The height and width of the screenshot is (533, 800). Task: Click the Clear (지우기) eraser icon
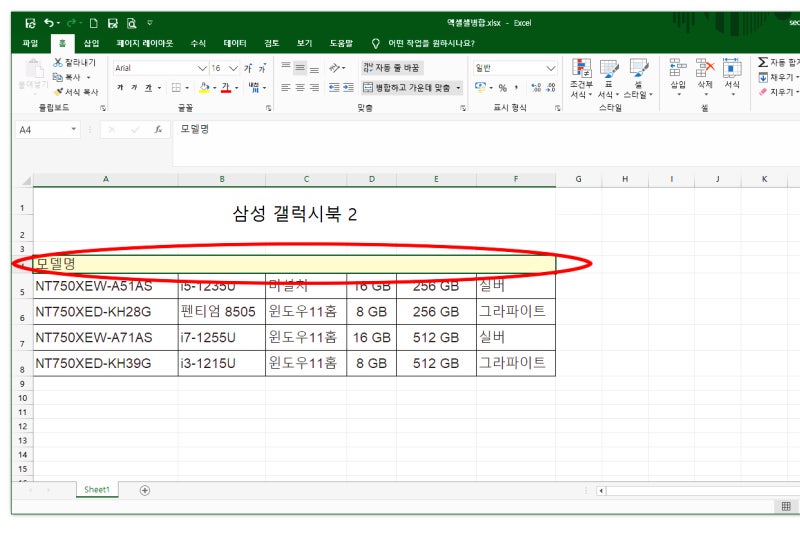point(763,92)
